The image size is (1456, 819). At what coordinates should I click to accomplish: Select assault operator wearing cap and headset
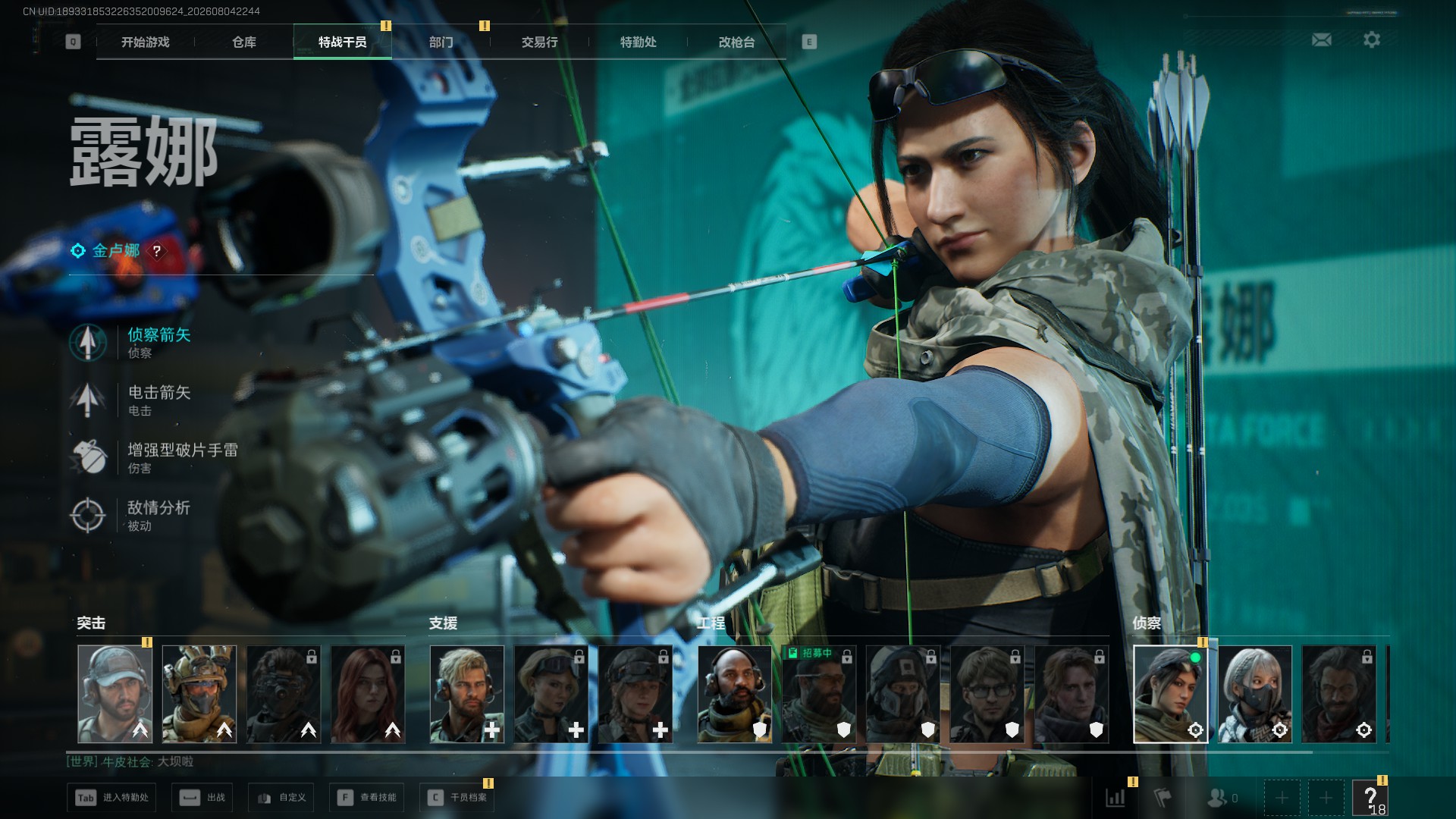coord(115,694)
